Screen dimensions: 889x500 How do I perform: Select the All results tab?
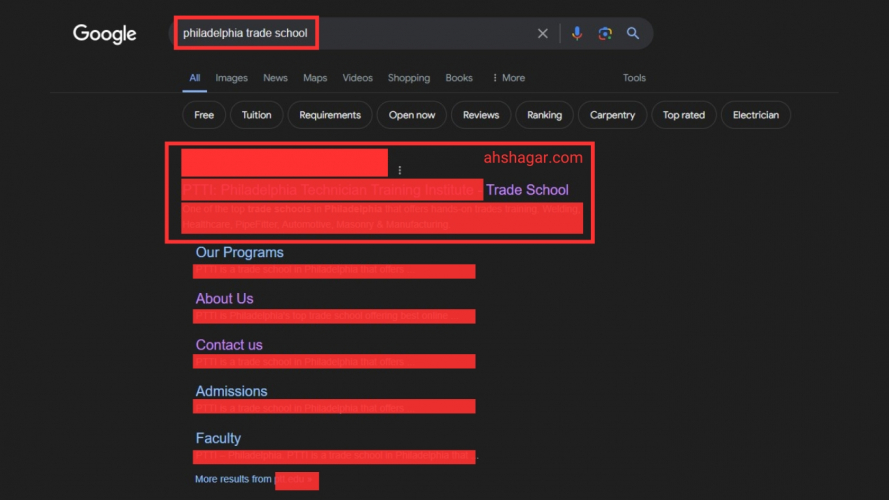(194, 78)
